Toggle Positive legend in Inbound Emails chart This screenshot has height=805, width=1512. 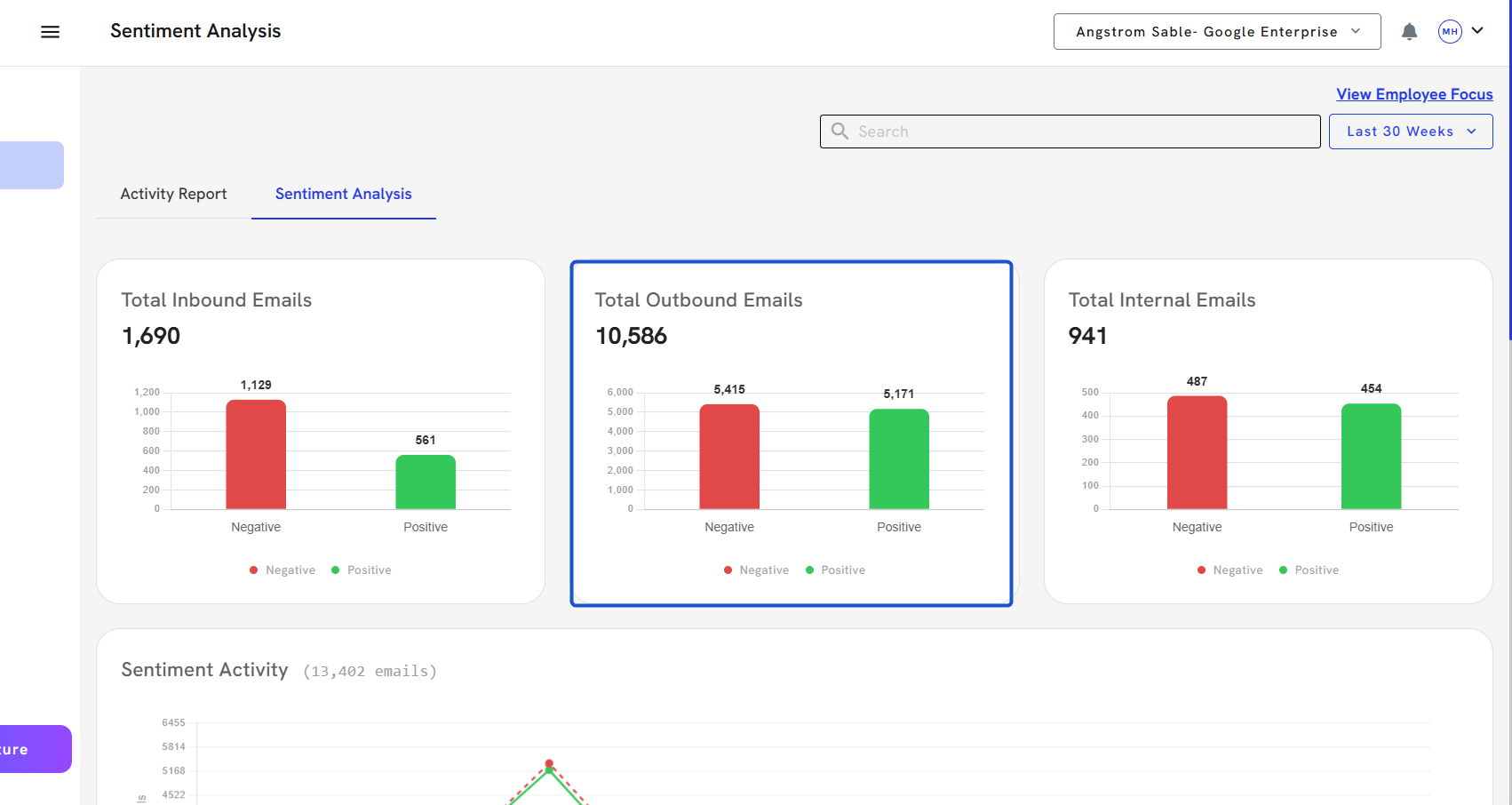tap(362, 570)
